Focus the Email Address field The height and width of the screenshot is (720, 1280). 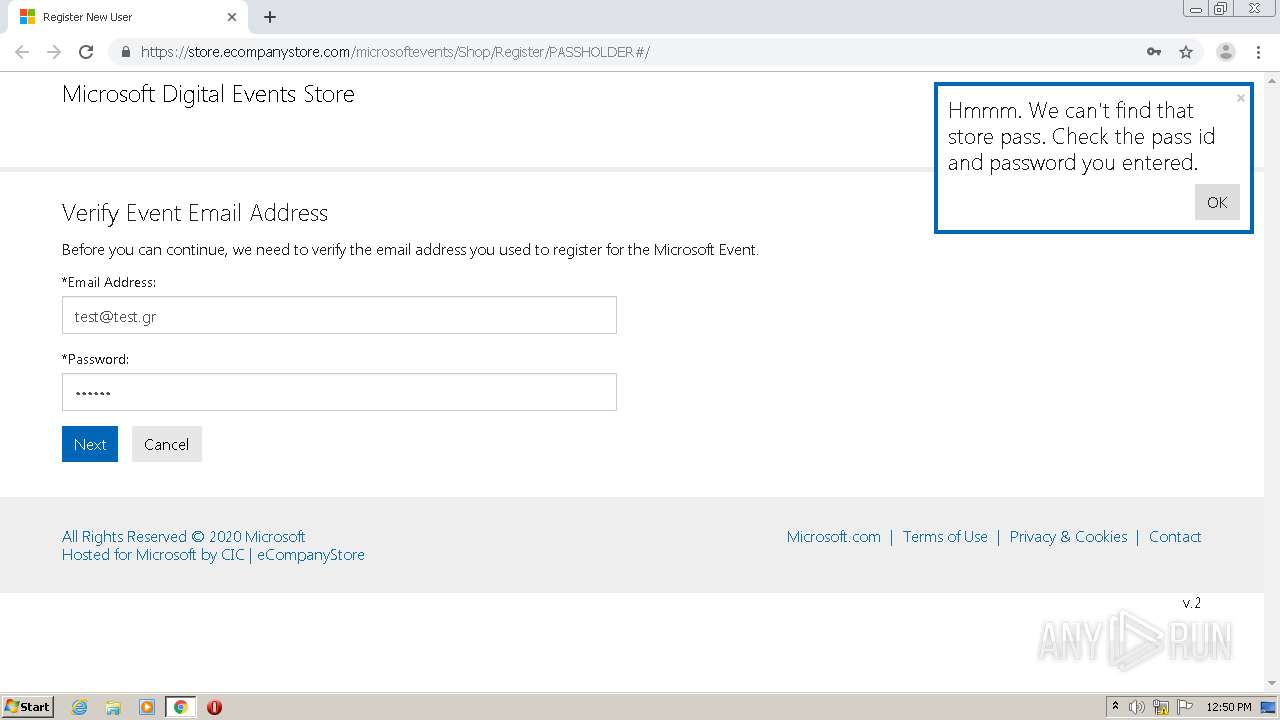pyautogui.click(x=339, y=316)
